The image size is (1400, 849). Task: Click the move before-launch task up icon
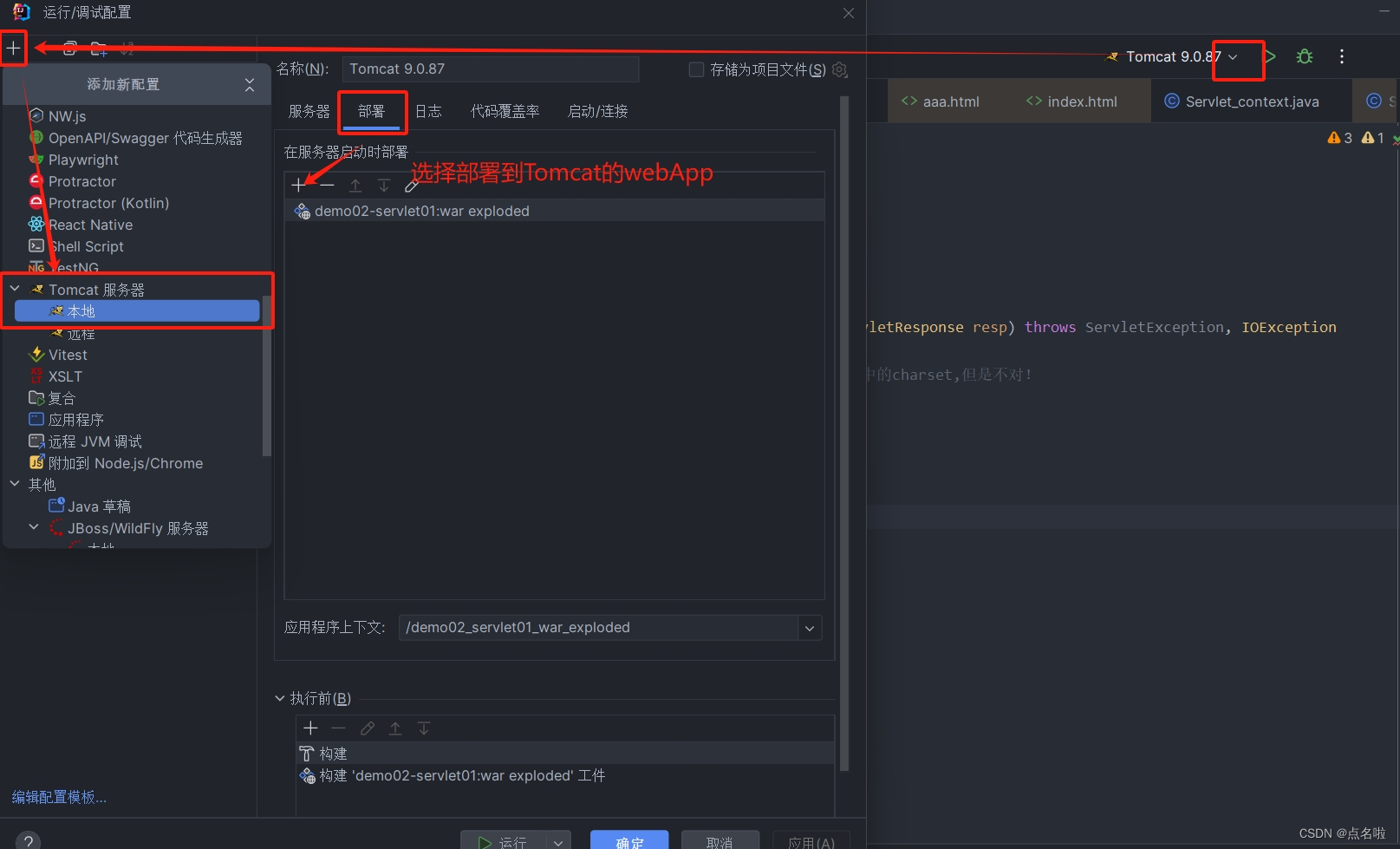(395, 728)
